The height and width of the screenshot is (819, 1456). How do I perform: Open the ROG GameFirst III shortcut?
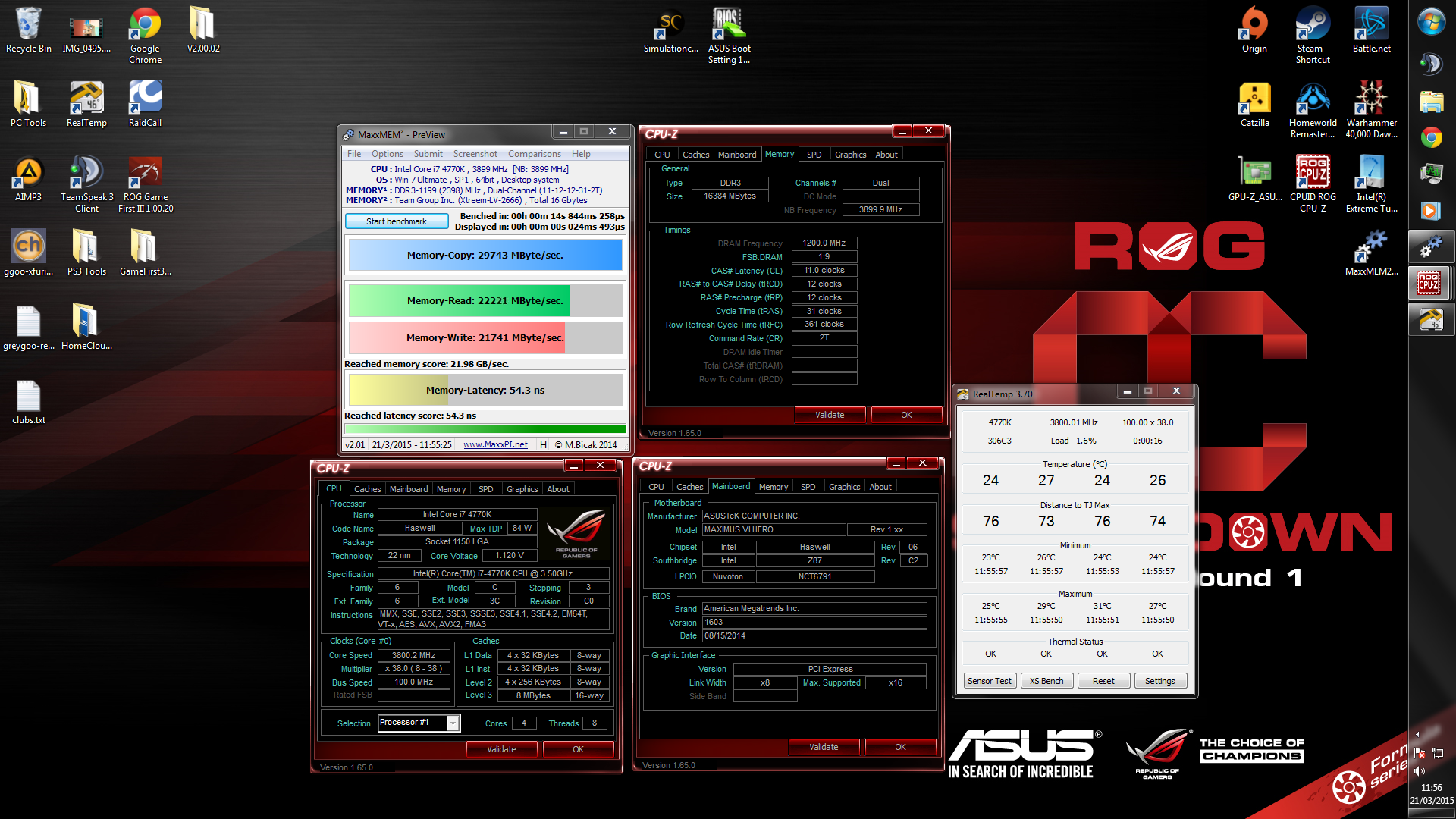(x=145, y=184)
